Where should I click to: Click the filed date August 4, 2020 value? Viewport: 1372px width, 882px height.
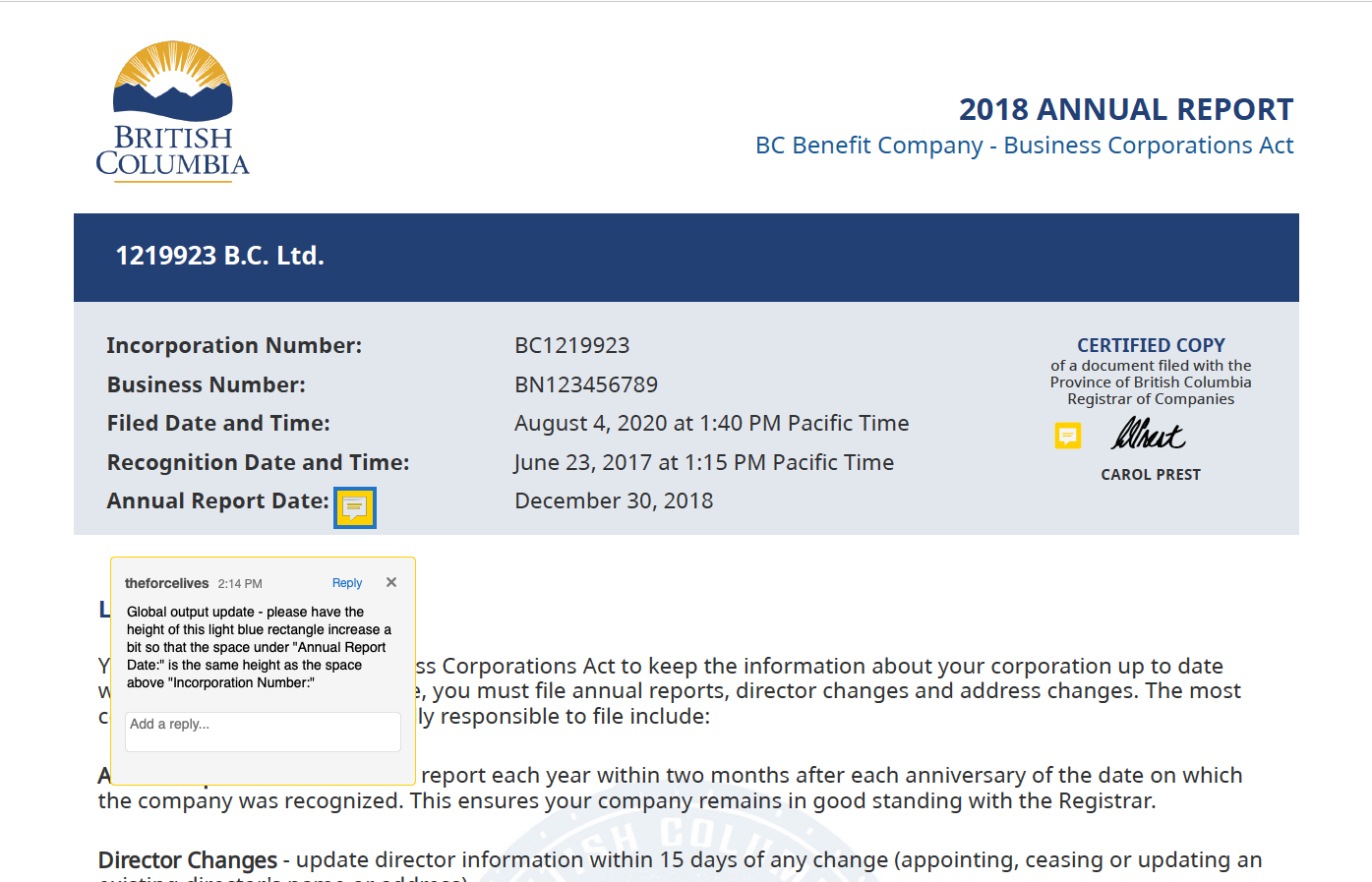(x=712, y=424)
